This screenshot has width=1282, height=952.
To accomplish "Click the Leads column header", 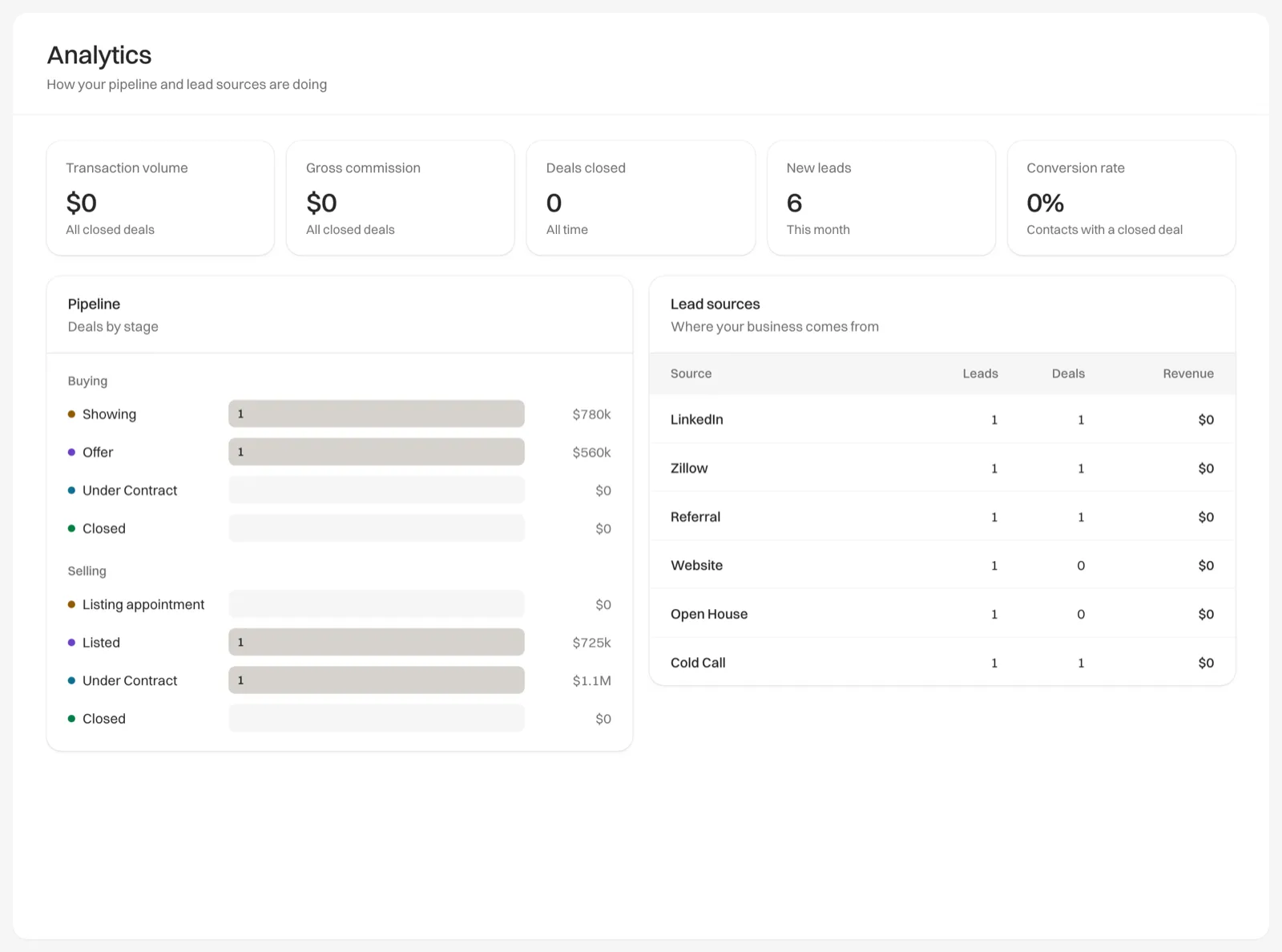I will (980, 373).
